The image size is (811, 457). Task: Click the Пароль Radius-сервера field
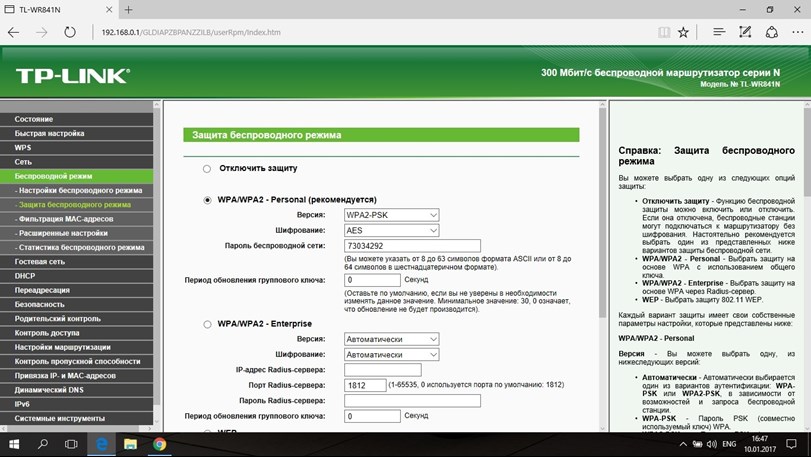(x=412, y=401)
